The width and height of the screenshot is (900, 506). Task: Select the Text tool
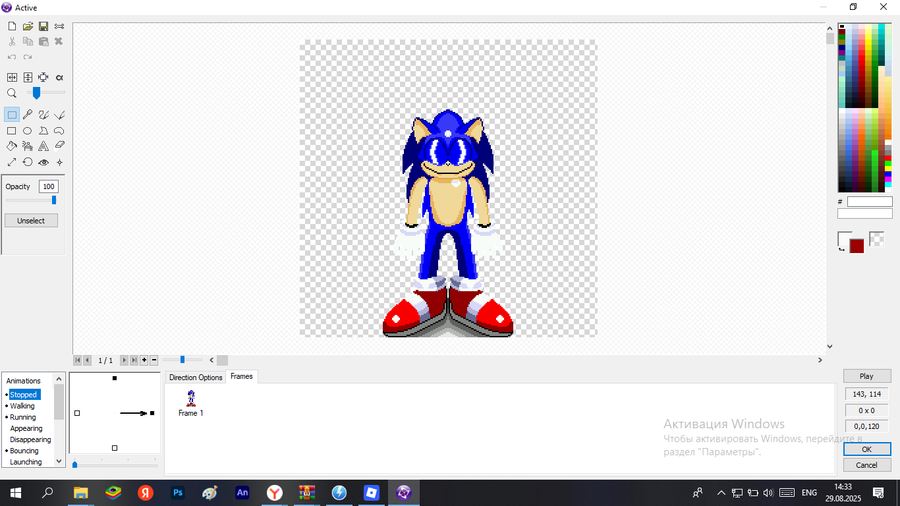[x=43, y=146]
